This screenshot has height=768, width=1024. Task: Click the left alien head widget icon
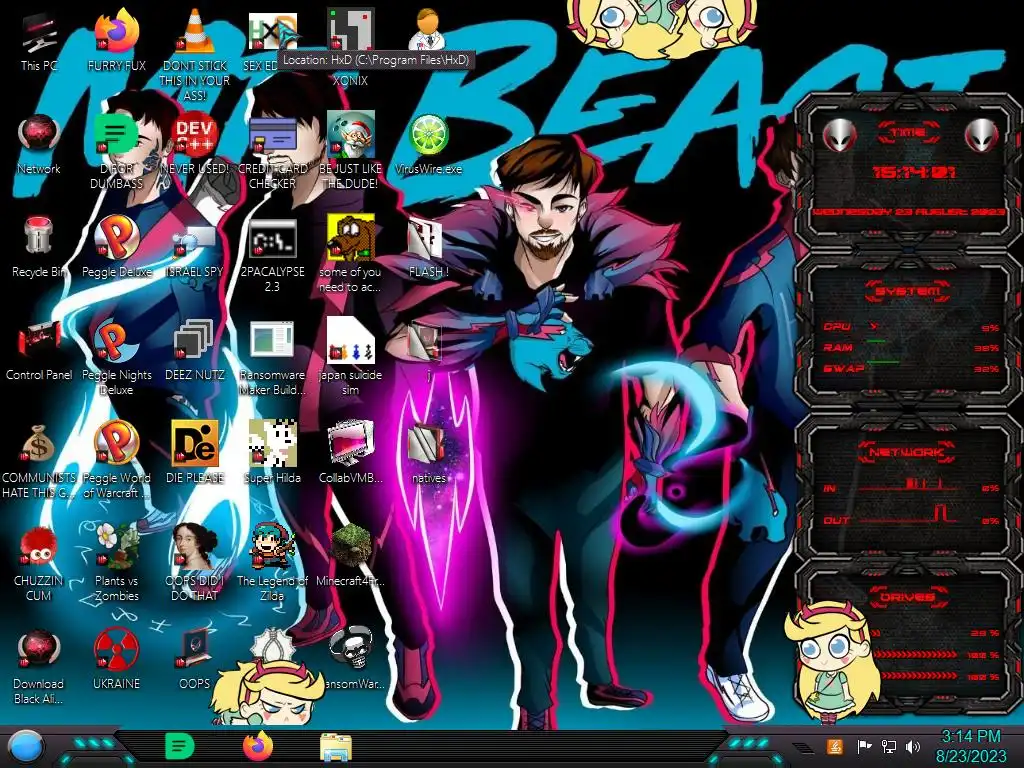[x=839, y=135]
